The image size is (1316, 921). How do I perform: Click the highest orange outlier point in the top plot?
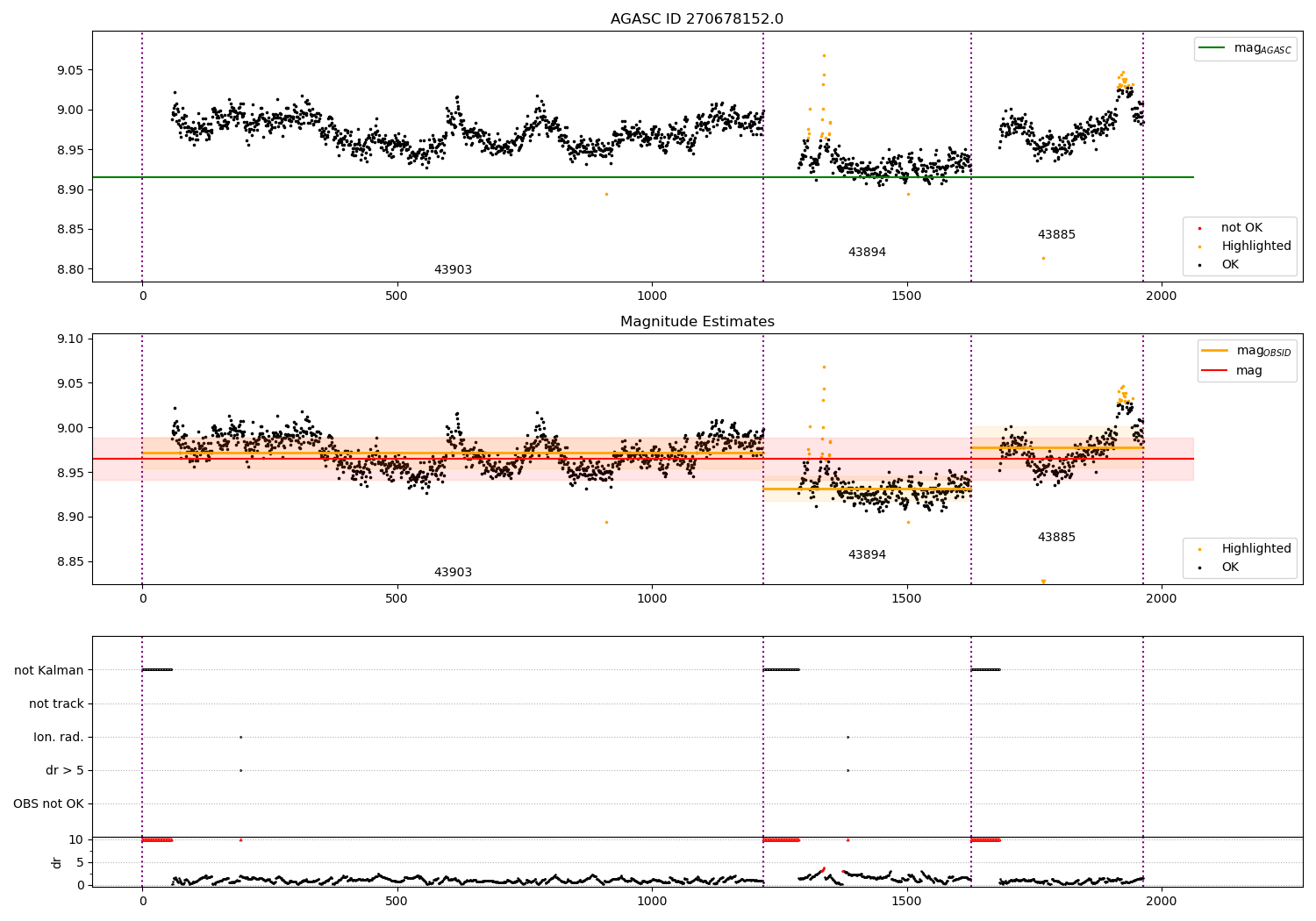pos(824,55)
